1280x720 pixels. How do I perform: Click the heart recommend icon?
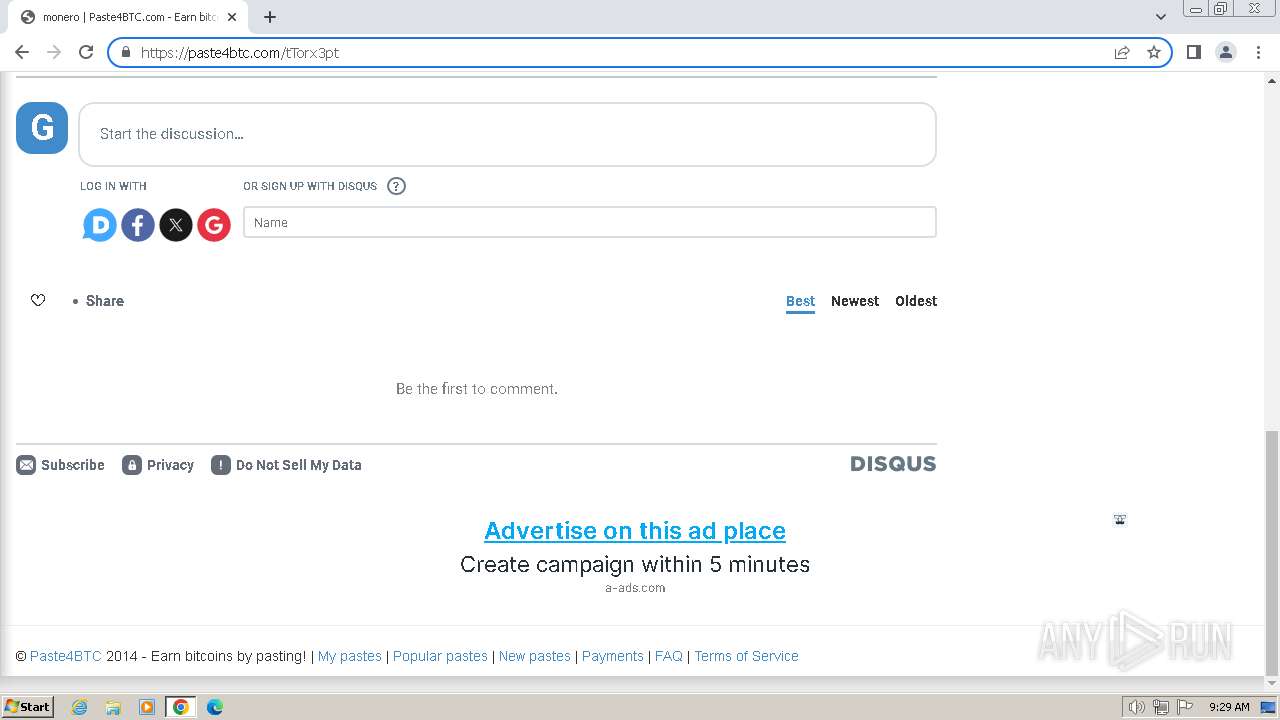pos(38,300)
